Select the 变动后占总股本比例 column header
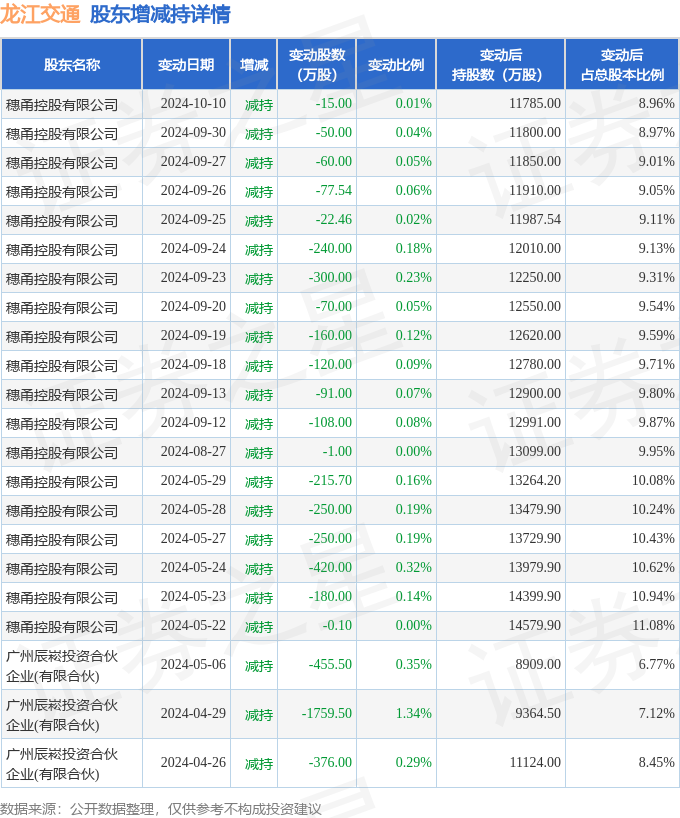 pos(622,65)
